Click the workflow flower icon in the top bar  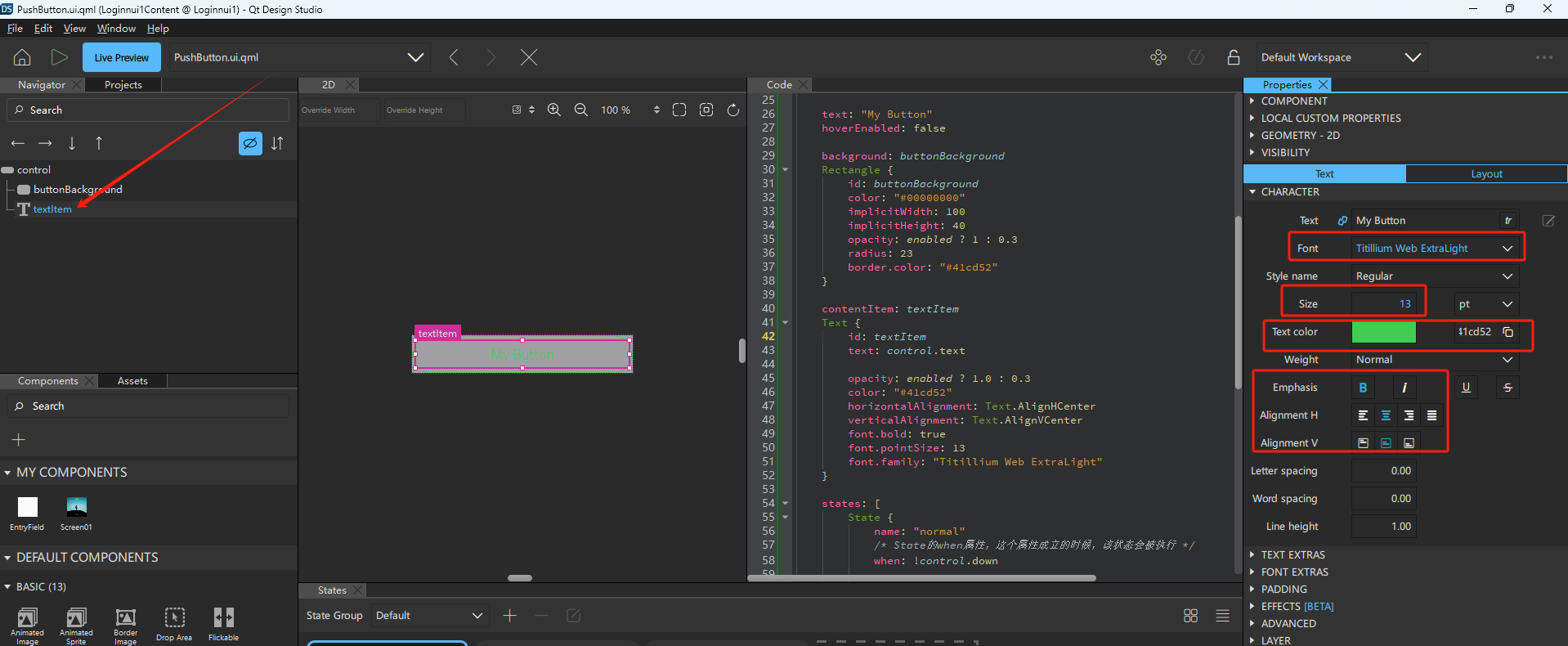[x=1158, y=57]
